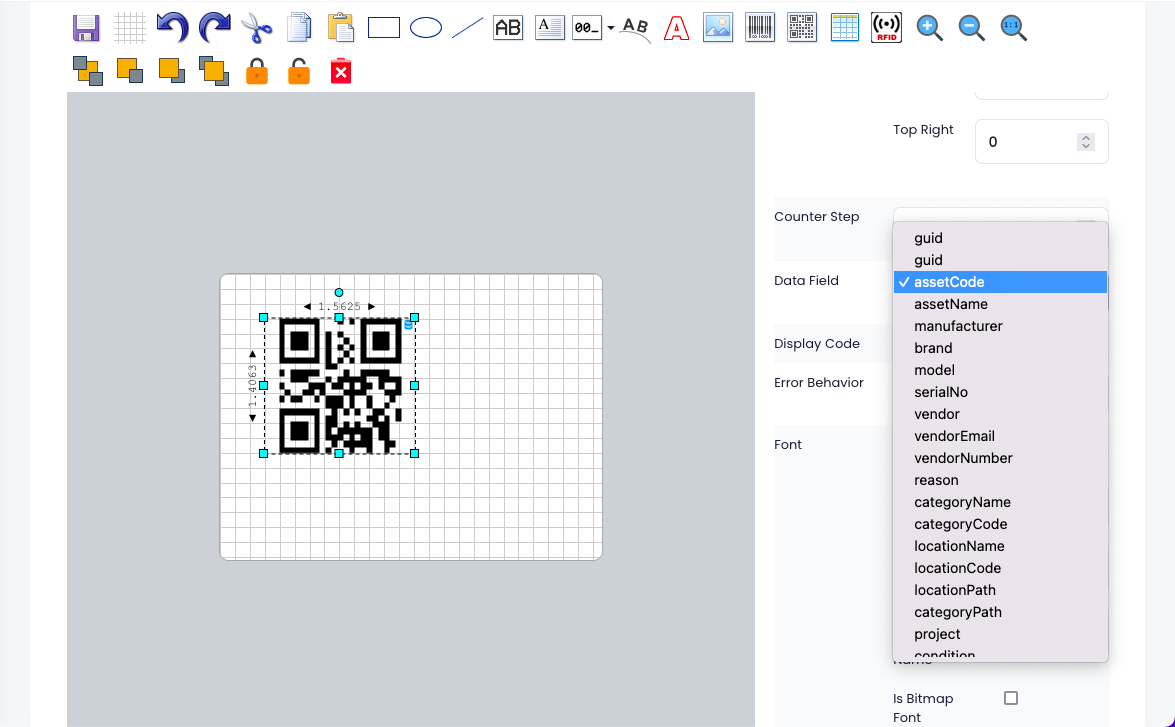This screenshot has width=1175, height=727.
Task: Select the QR code tool
Action: coord(802,28)
